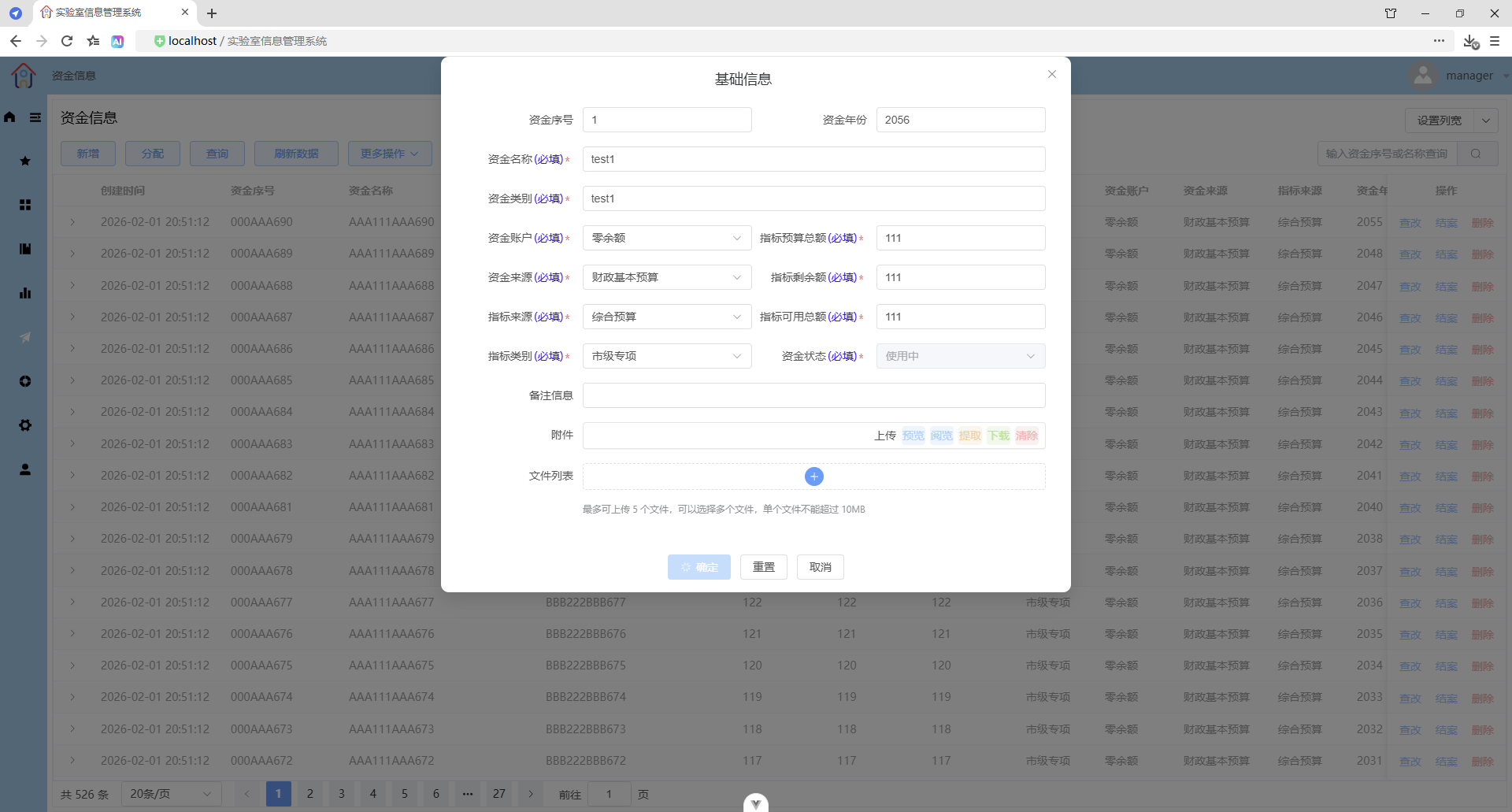Expand the arrow beside 设置列宽
The height and width of the screenshot is (812, 1512).
pyautogui.click(x=1486, y=121)
